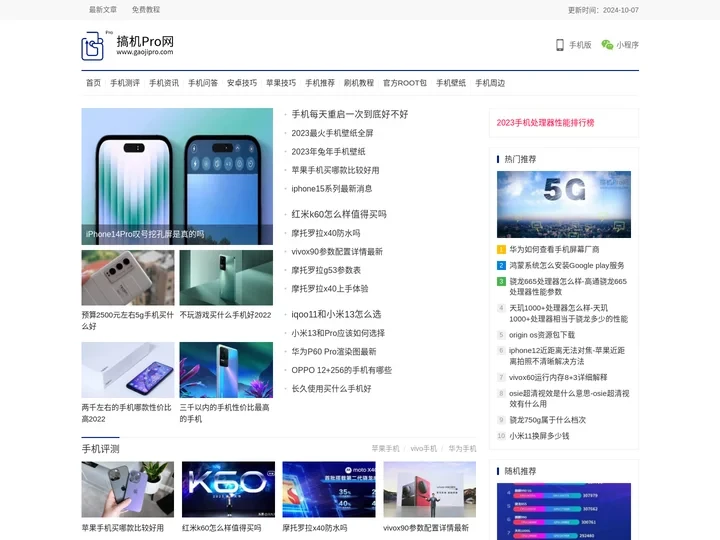720x540 pixels.
Task: Click 2023手机处理器性能排行榜 sidebar link
Action: tap(546, 123)
